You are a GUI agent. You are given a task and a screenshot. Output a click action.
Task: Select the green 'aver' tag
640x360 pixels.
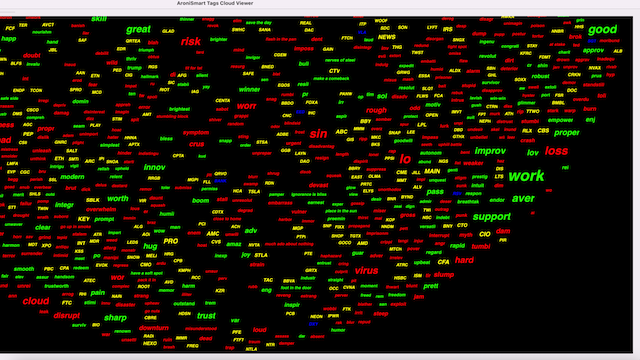click(x=523, y=198)
